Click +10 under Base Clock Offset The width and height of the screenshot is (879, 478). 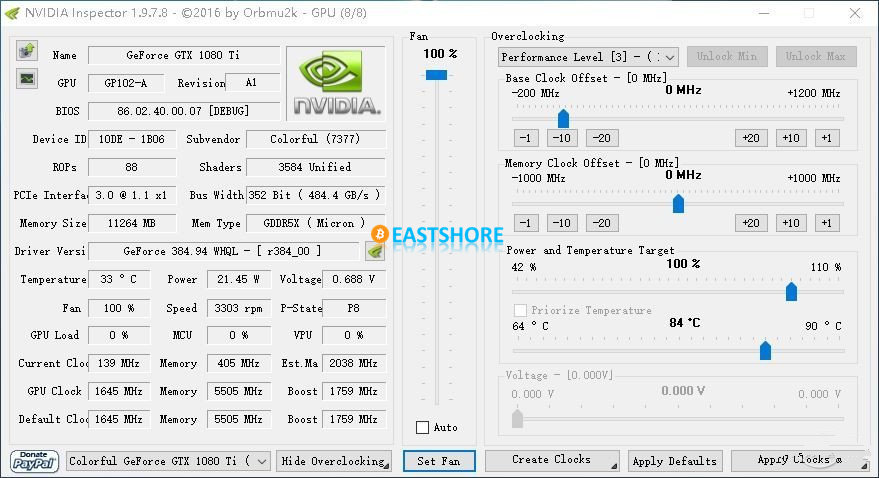pyautogui.click(x=791, y=138)
